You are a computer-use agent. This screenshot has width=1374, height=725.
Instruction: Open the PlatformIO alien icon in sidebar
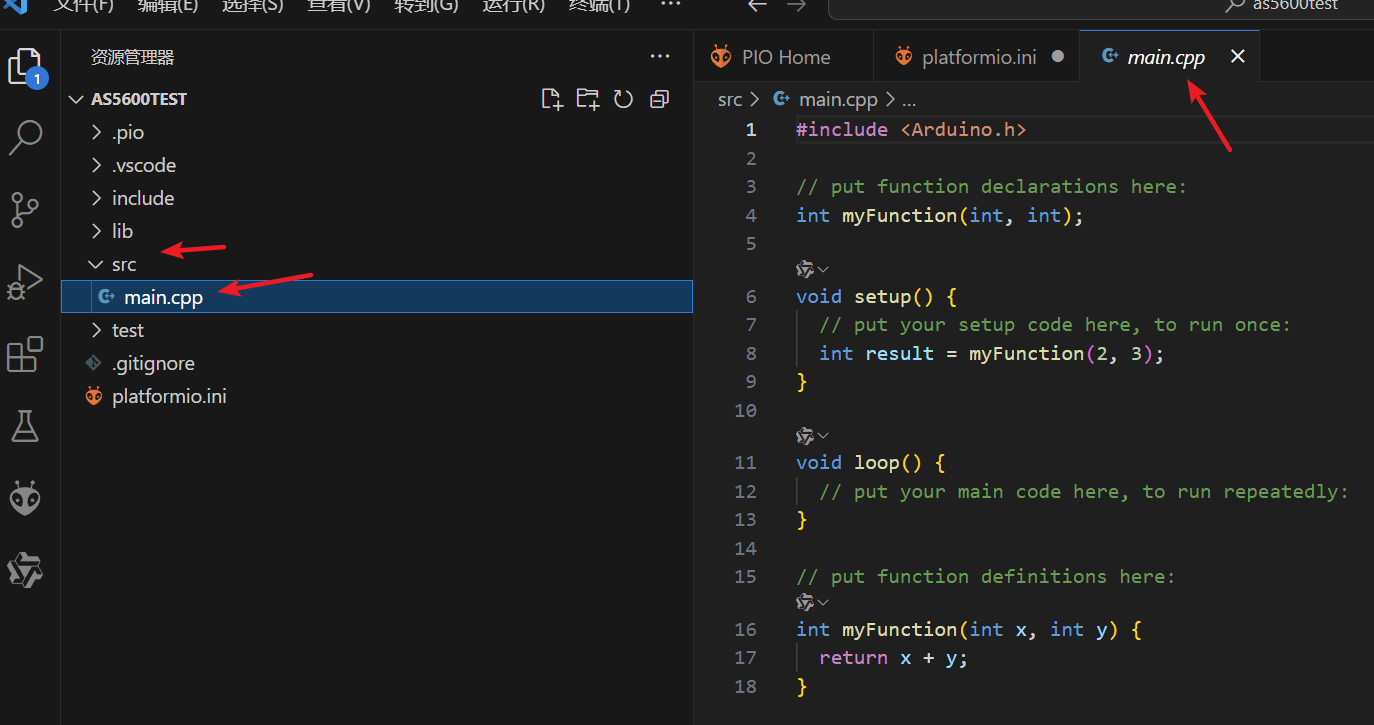pyautogui.click(x=25, y=497)
